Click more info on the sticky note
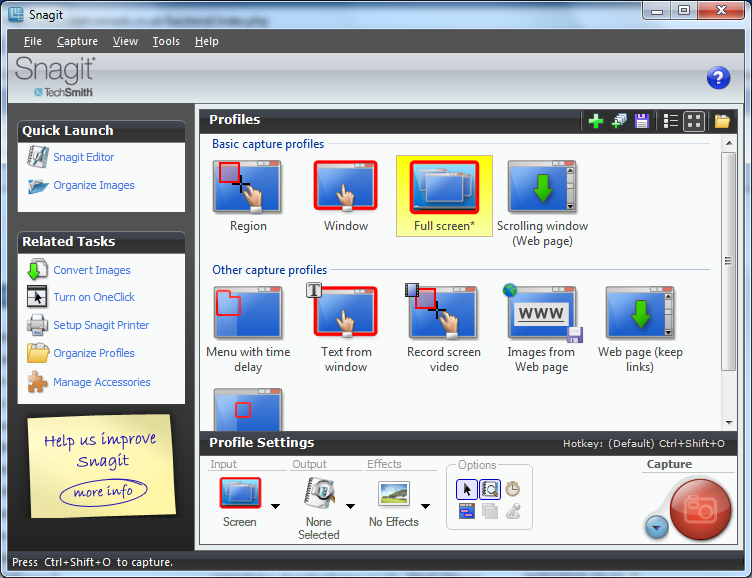This screenshot has width=752, height=578. pos(103,492)
